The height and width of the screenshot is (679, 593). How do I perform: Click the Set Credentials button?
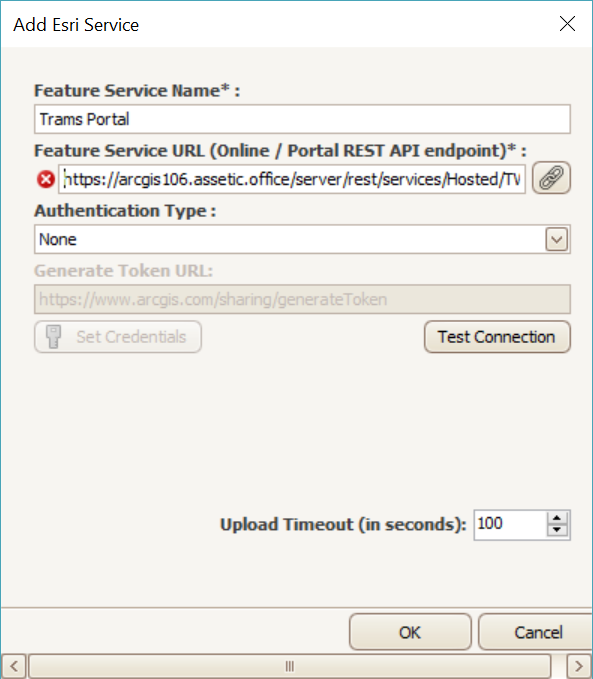[118, 336]
